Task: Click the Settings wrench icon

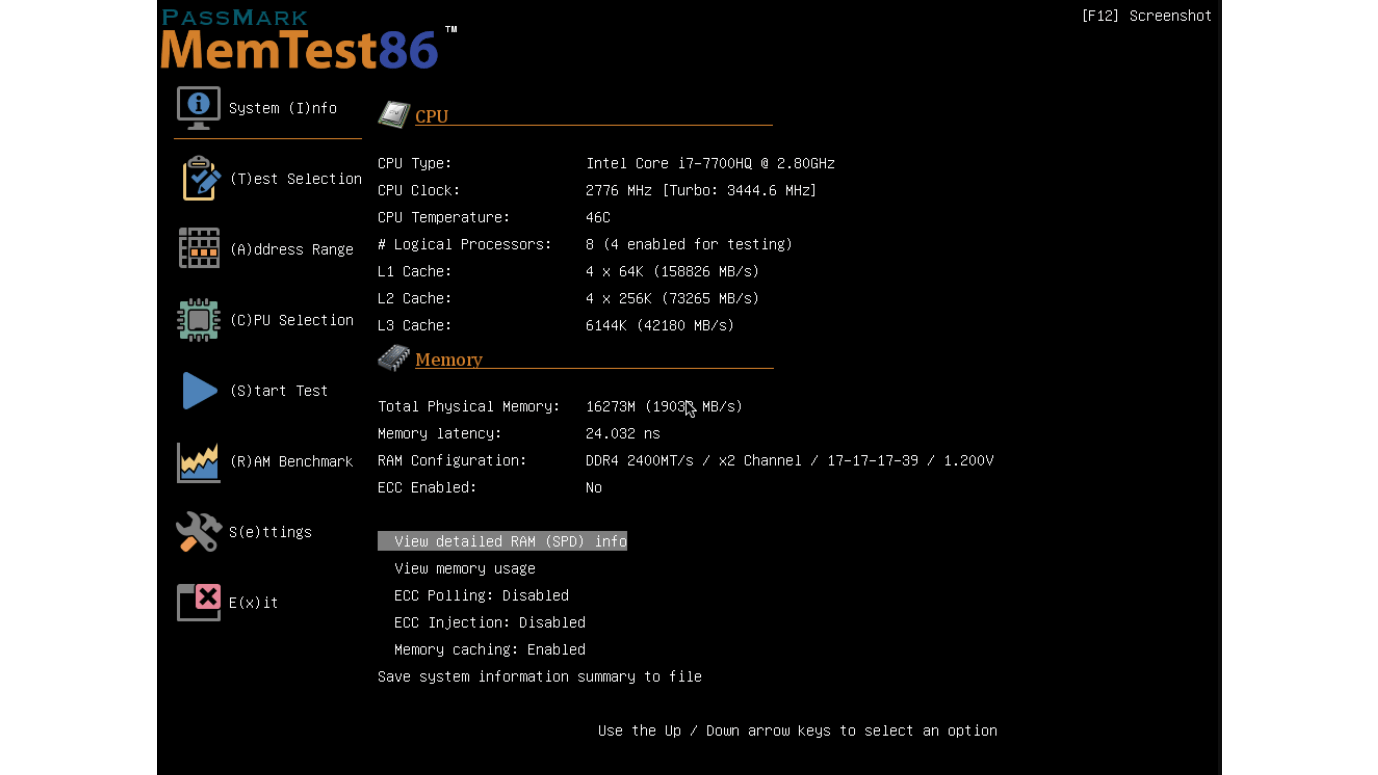Action: click(199, 532)
